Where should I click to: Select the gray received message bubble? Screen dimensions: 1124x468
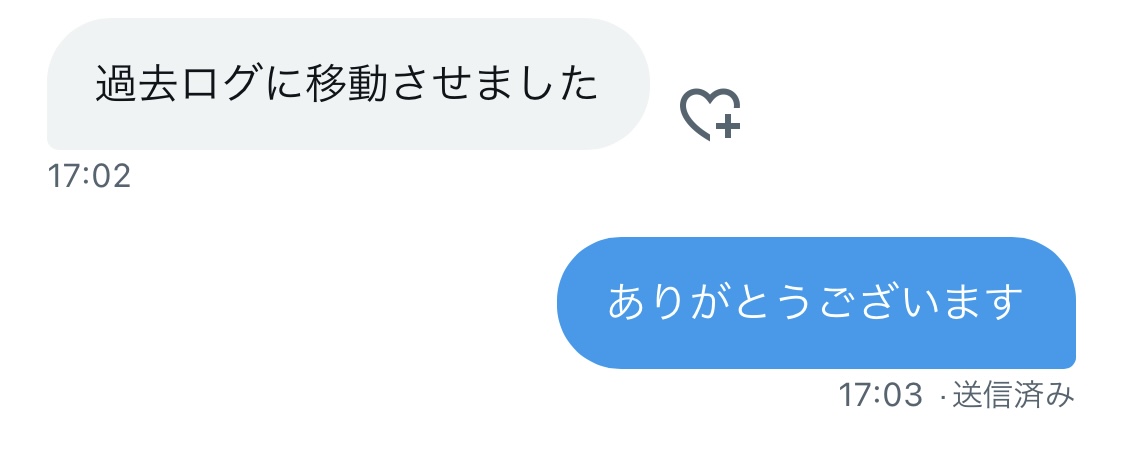348,84
